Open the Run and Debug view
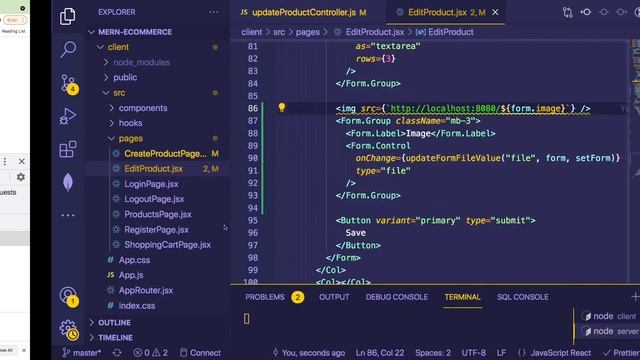640x360 pixels. click(x=67, y=116)
